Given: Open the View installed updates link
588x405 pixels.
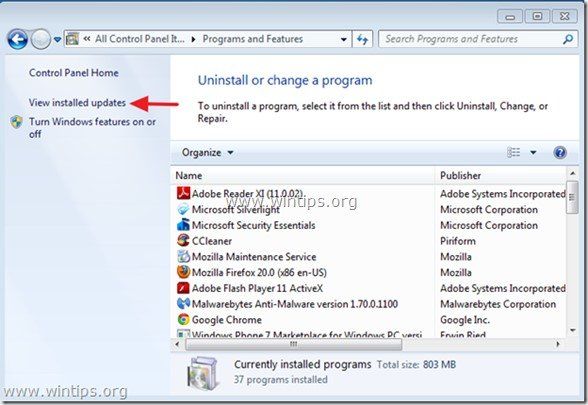Looking at the screenshot, I should point(77,103).
